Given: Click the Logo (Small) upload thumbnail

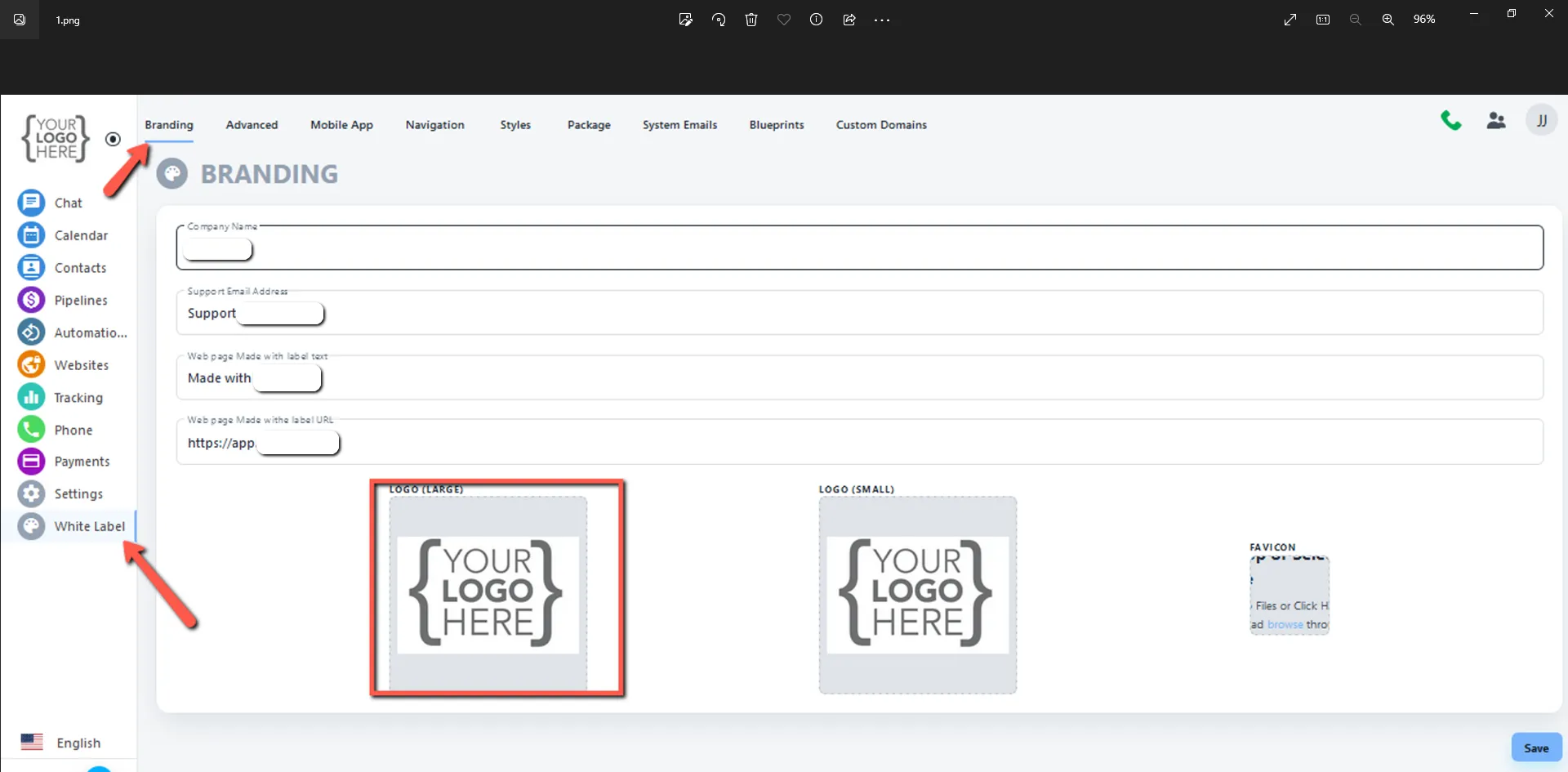Looking at the screenshot, I should coord(918,595).
